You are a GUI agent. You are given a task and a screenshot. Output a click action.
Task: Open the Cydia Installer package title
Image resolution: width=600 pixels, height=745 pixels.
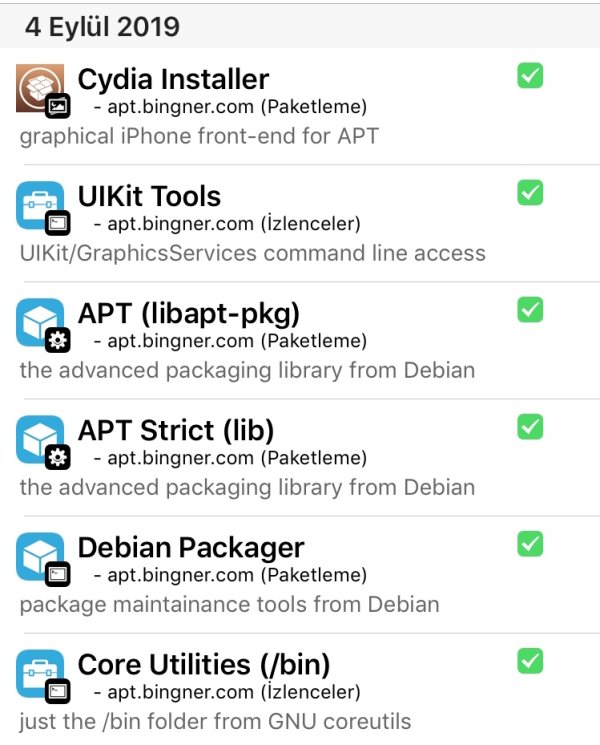(x=173, y=78)
